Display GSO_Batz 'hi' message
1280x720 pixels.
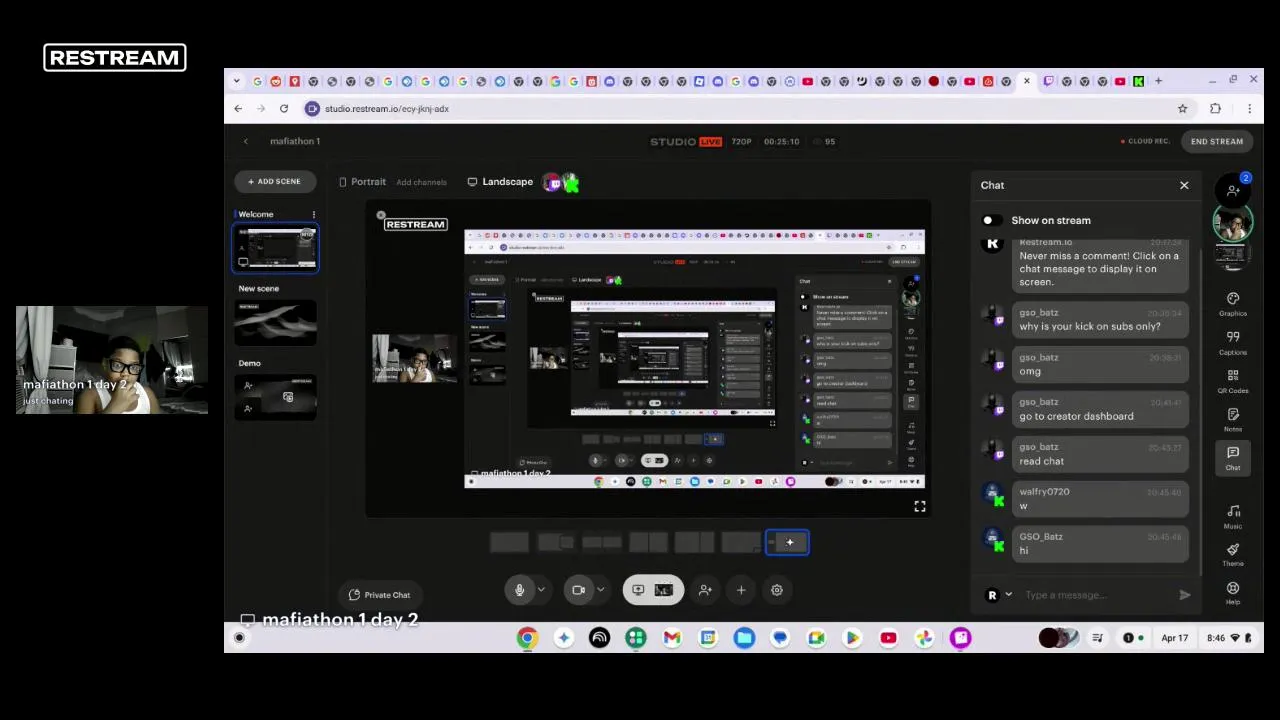pyautogui.click(x=1099, y=544)
